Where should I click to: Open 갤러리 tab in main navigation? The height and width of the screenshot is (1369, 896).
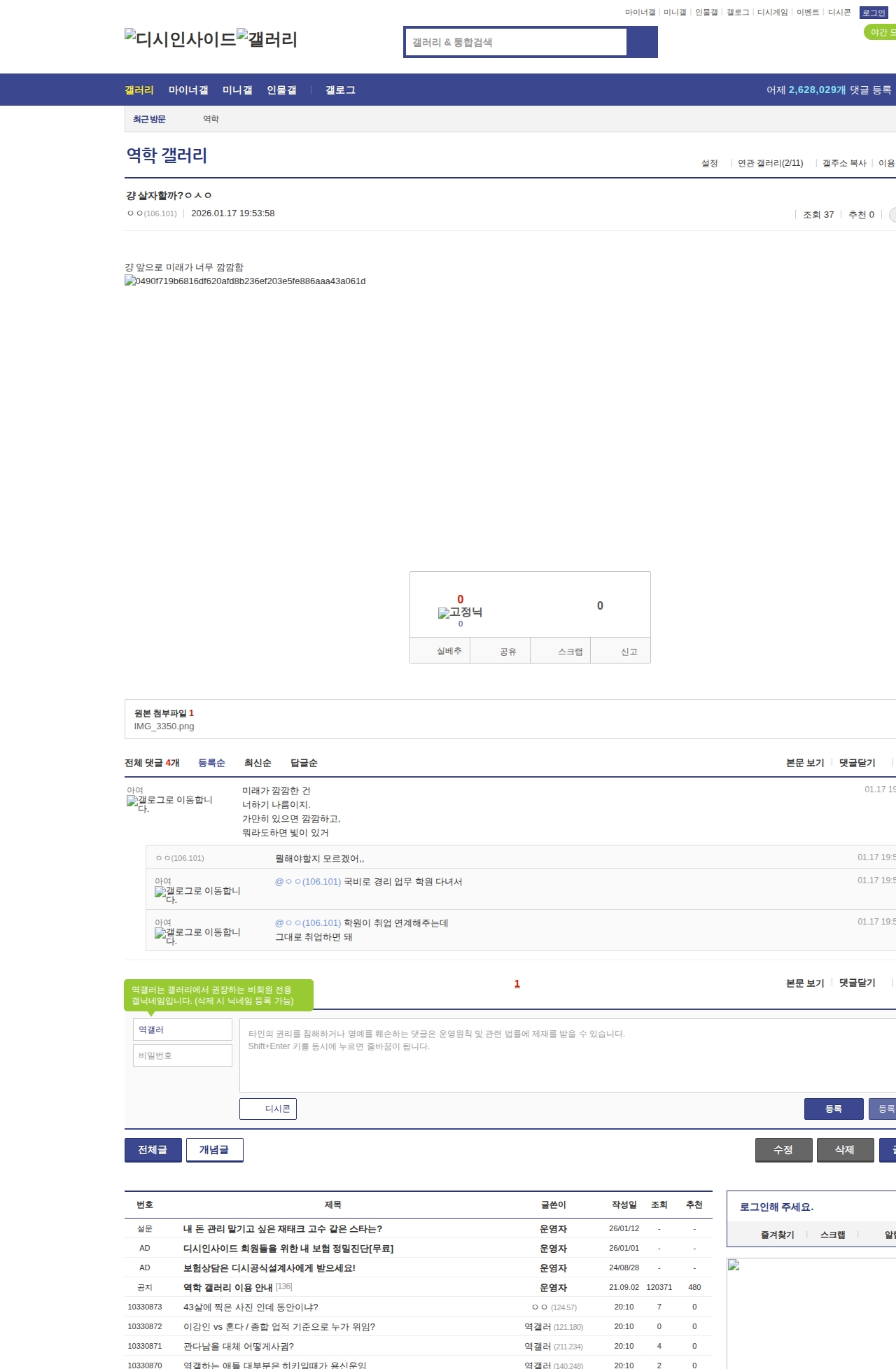tap(139, 90)
